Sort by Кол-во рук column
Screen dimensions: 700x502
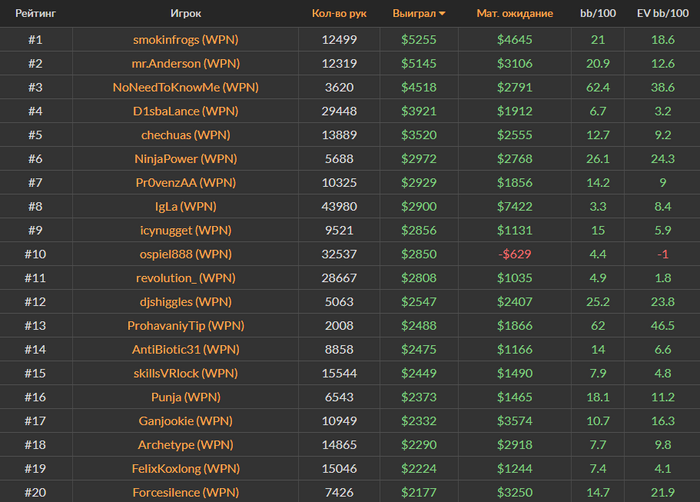pos(339,14)
